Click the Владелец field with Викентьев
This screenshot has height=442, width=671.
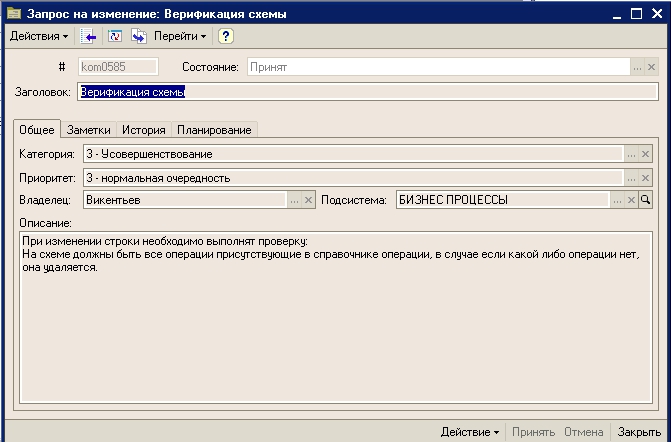tap(185, 200)
